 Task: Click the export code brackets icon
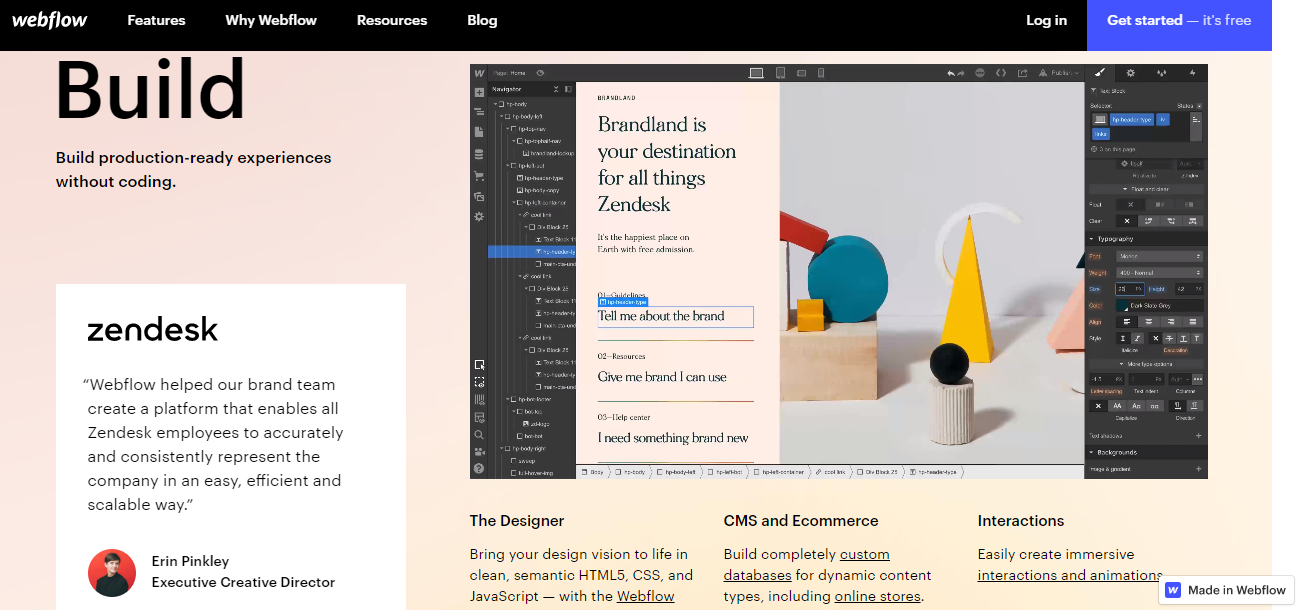[1001, 73]
